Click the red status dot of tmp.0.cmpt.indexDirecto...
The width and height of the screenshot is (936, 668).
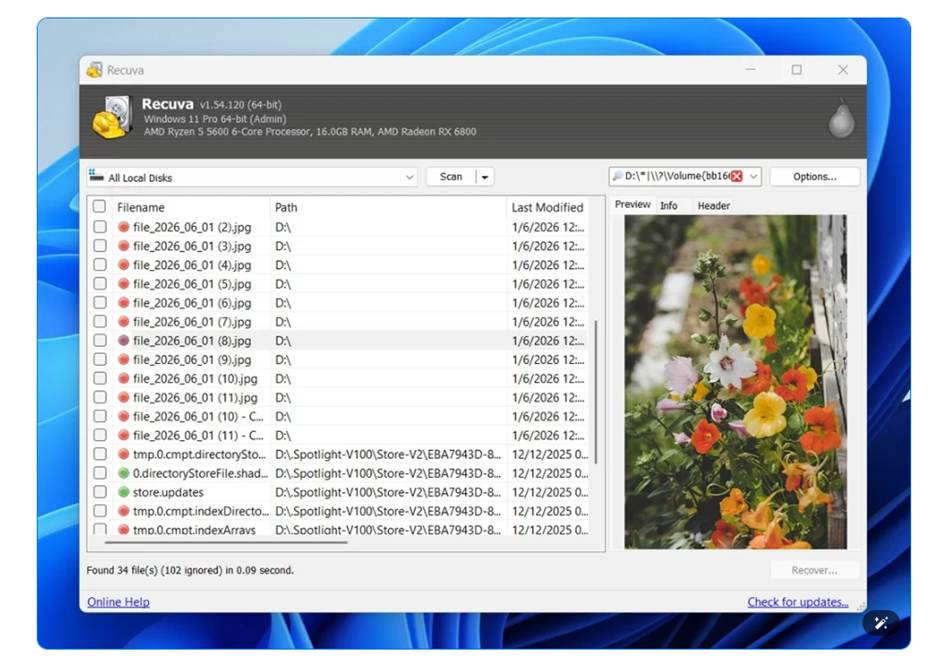coord(124,511)
